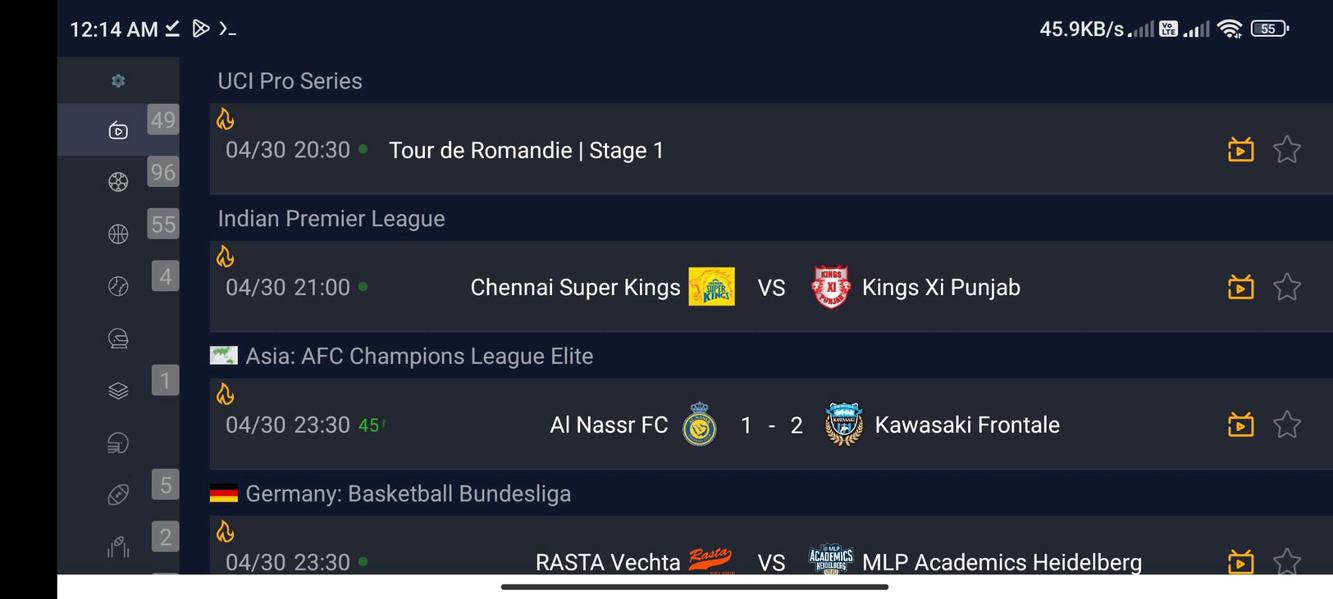The width and height of the screenshot is (1333, 599).
Task: Play the RASTA Vechta match stream
Action: pyautogui.click(x=1240, y=561)
